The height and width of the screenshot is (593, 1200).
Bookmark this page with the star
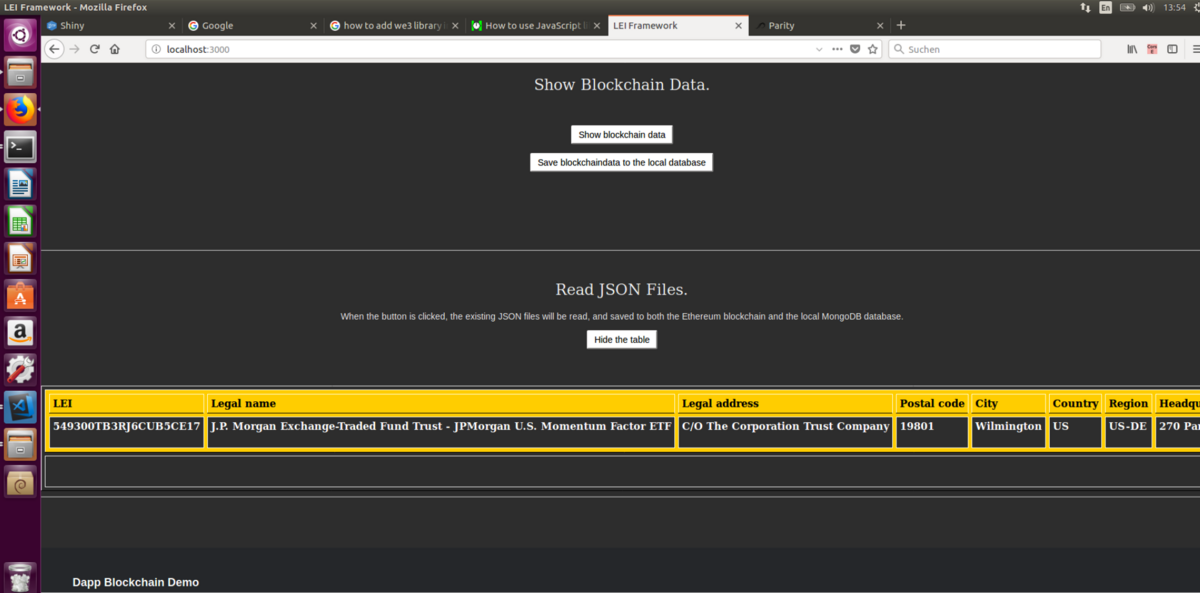pos(873,49)
